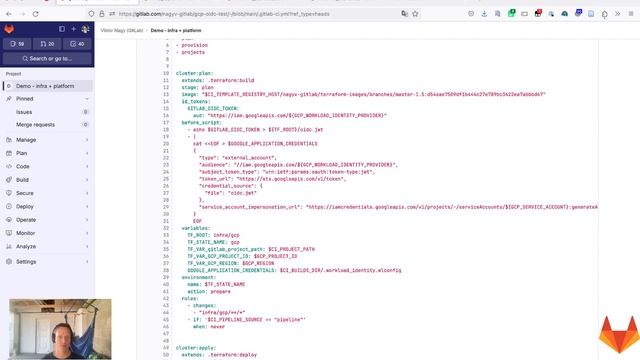Open the browser hamburger application menu

(631, 14)
